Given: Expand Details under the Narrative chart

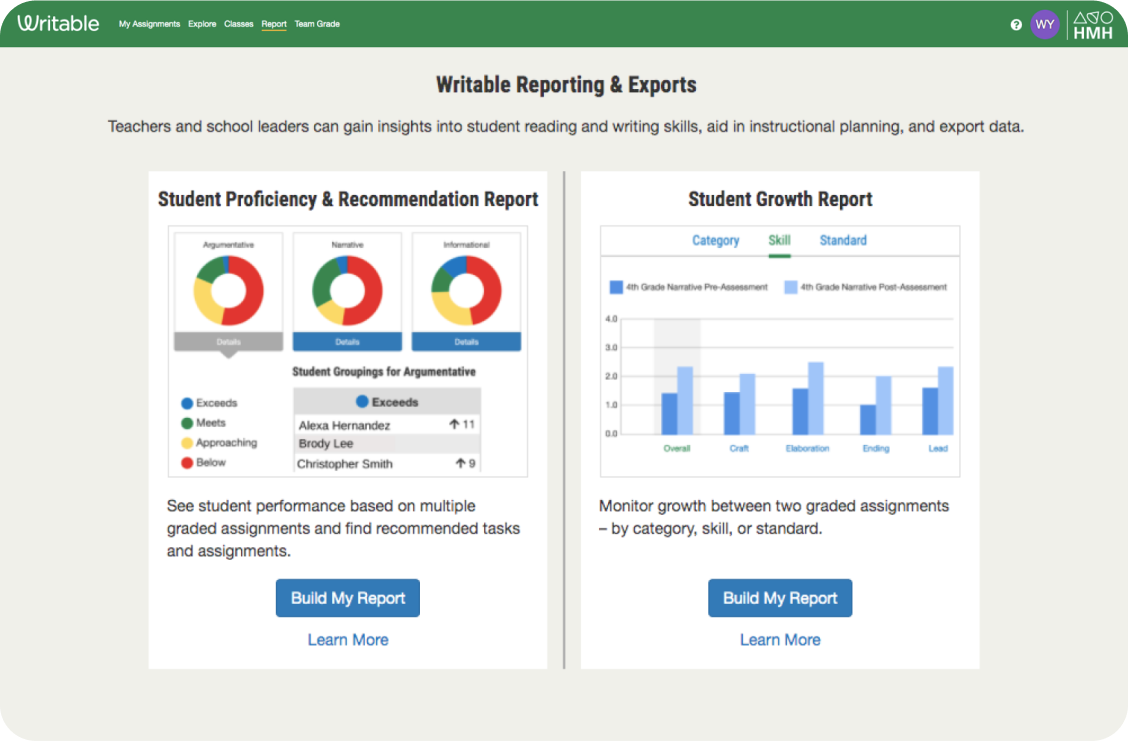Looking at the screenshot, I should pos(347,340).
